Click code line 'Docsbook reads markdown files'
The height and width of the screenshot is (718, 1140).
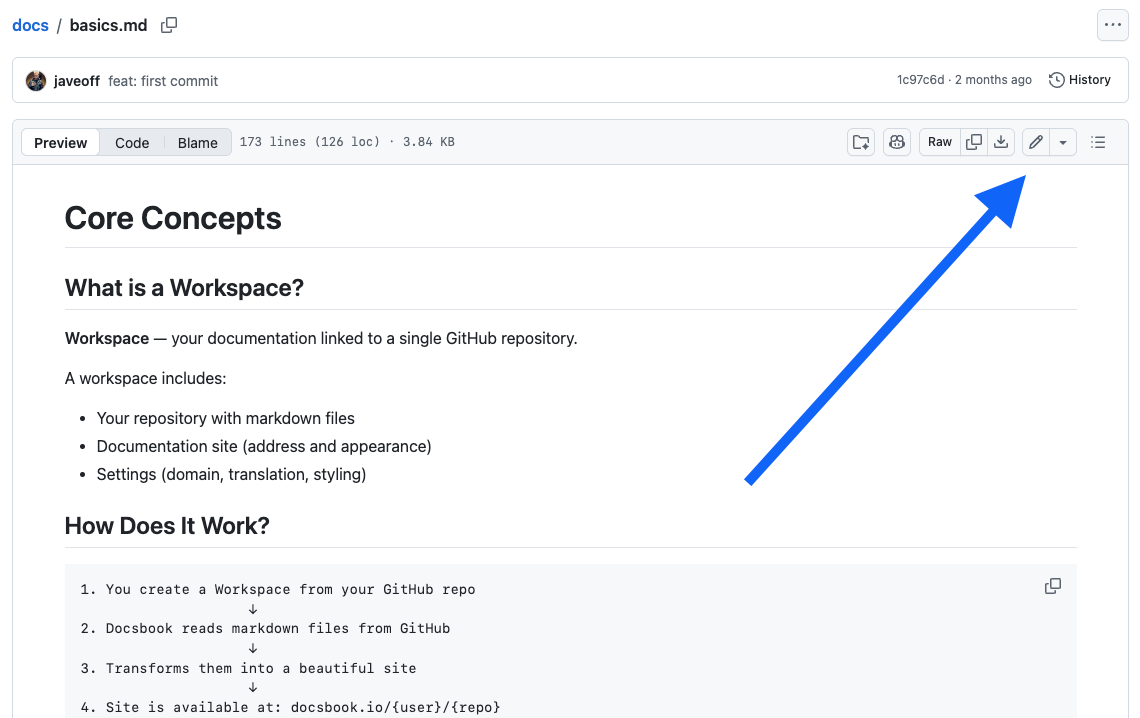(x=265, y=629)
